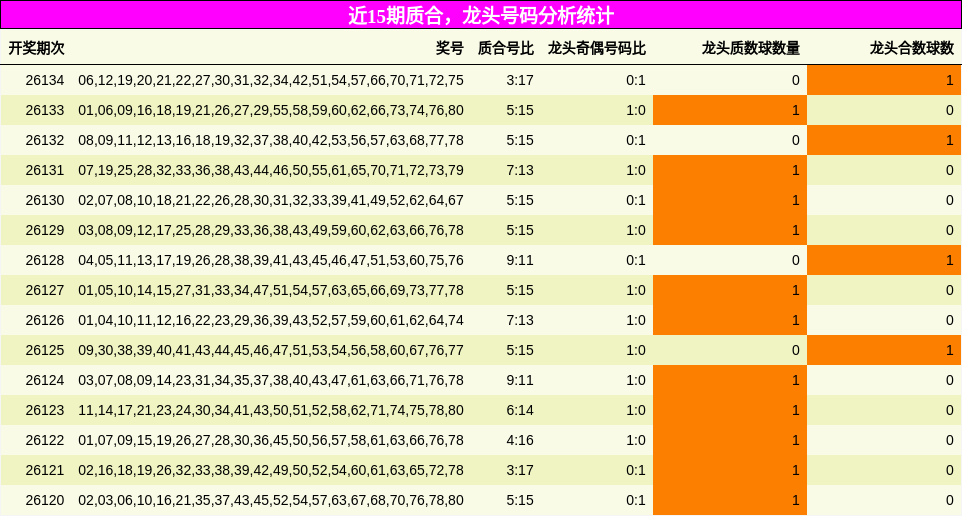Click the composite-count 0 in row 26122

coord(950,441)
